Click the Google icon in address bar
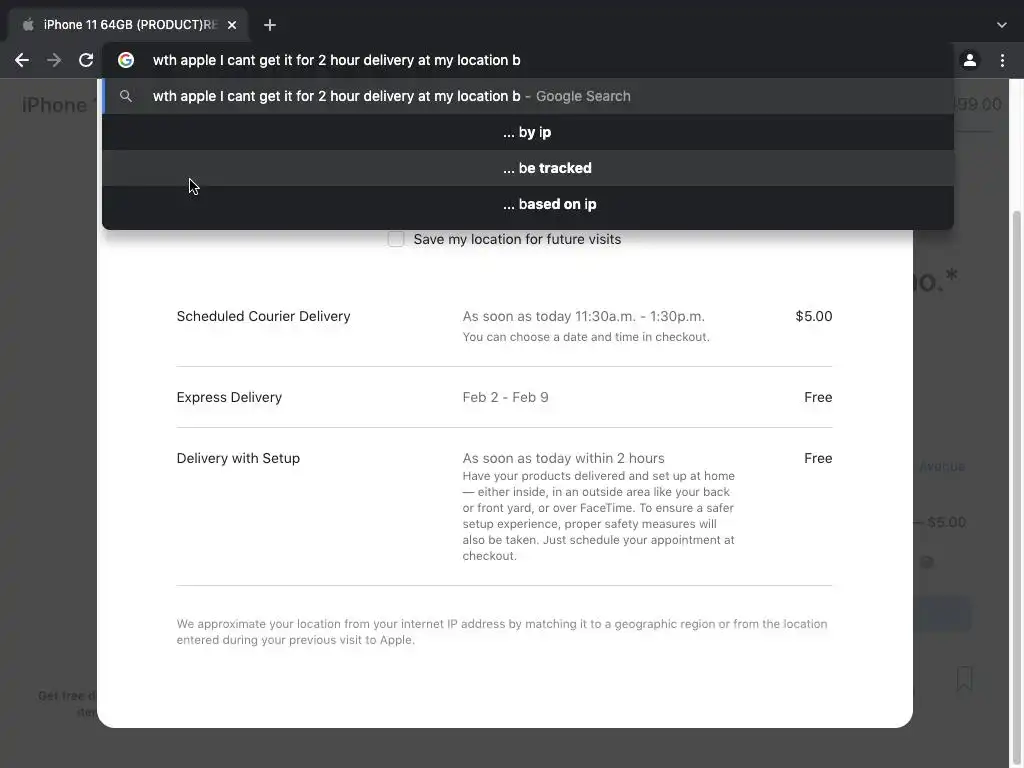The image size is (1024, 768). coord(126,60)
